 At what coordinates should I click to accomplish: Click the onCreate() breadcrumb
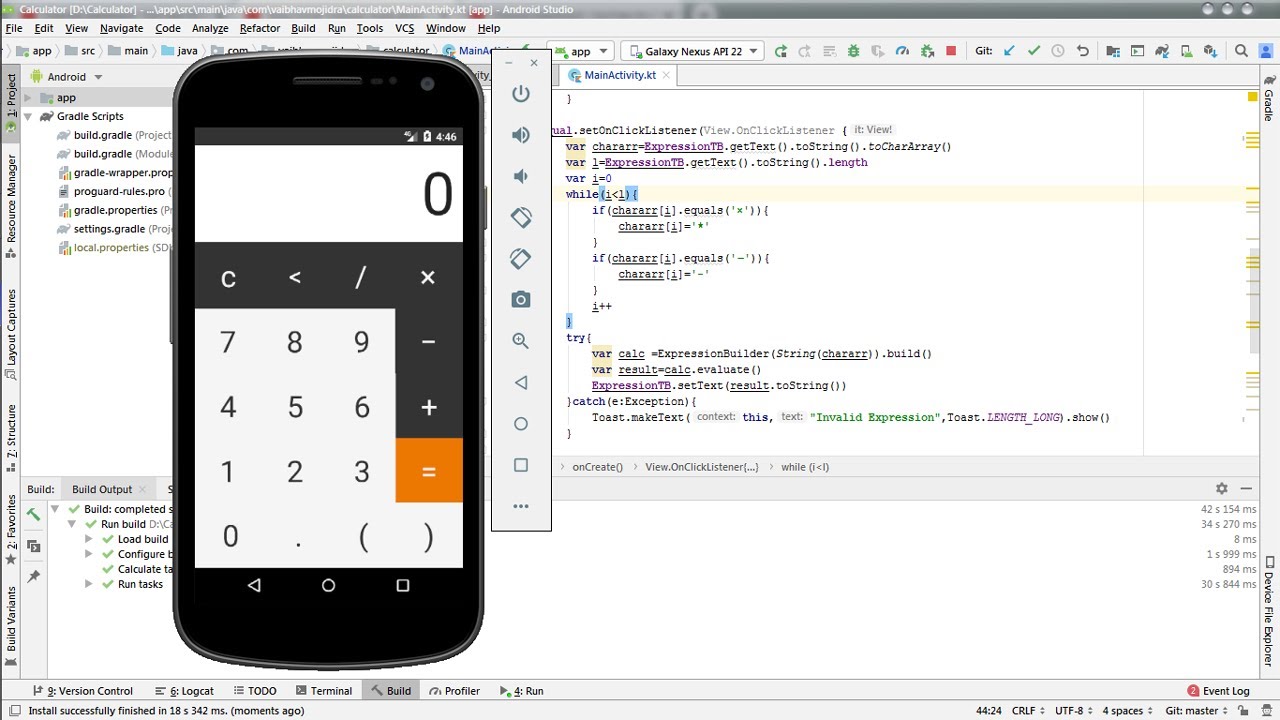pyautogui.click(x=597, y=467)
